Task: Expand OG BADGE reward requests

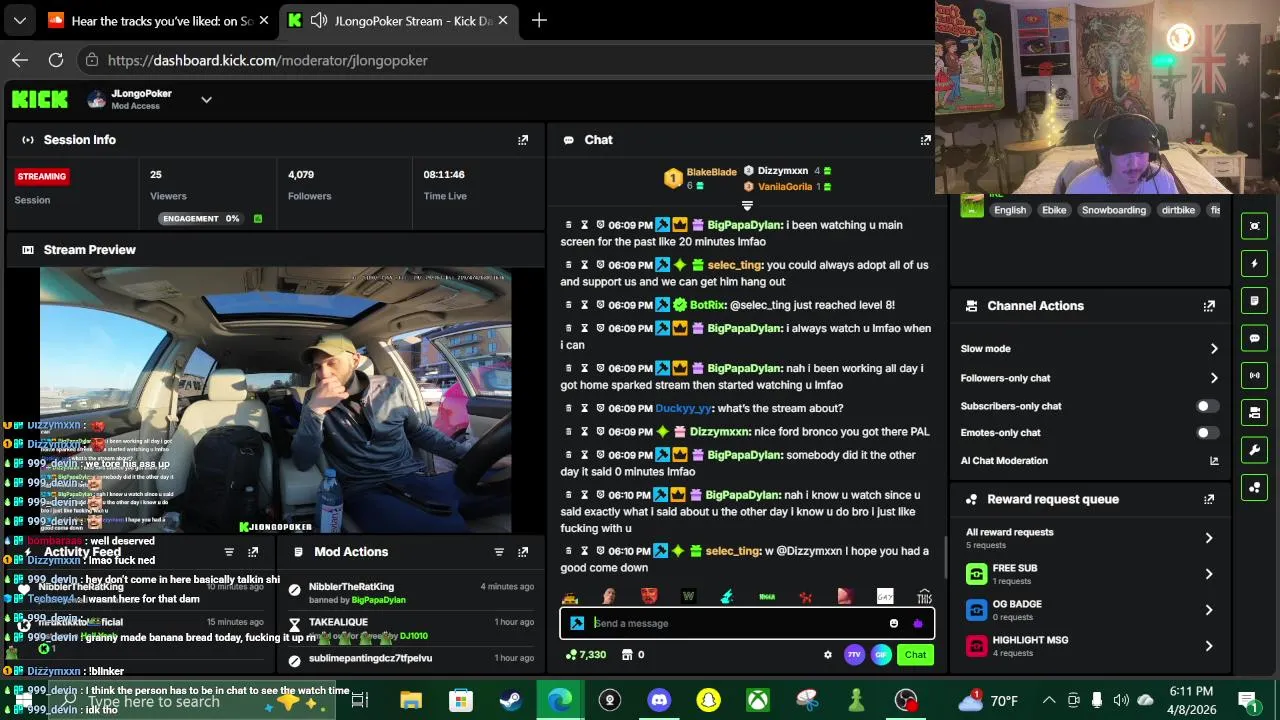Action: tap(1209, 610)
